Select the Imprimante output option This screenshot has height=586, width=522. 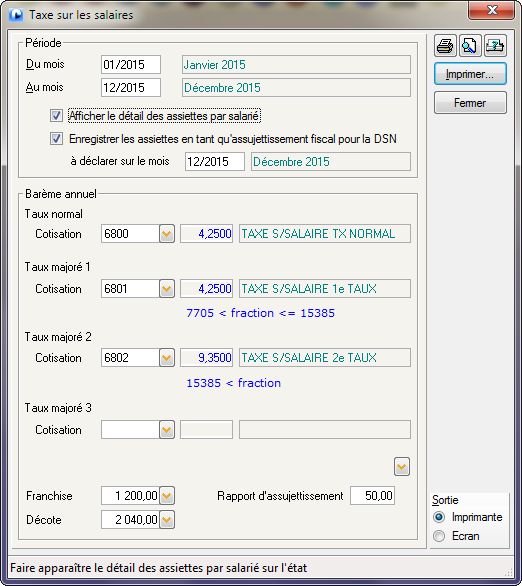[x=439, y=517]
